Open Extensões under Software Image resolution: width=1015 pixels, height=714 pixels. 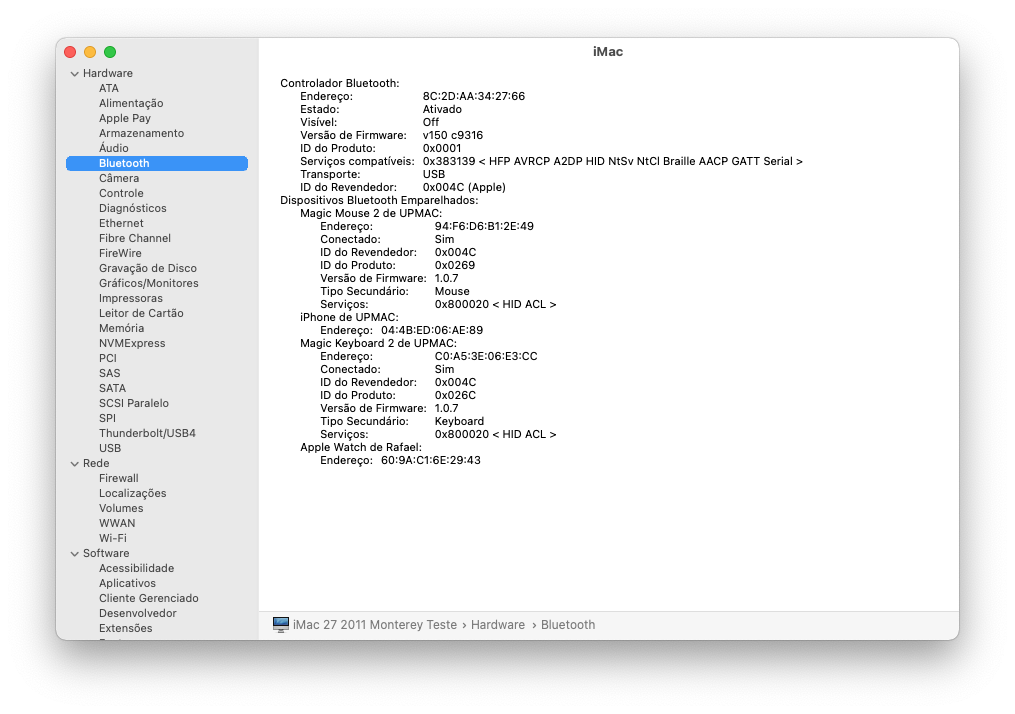(x=126, y=628)
